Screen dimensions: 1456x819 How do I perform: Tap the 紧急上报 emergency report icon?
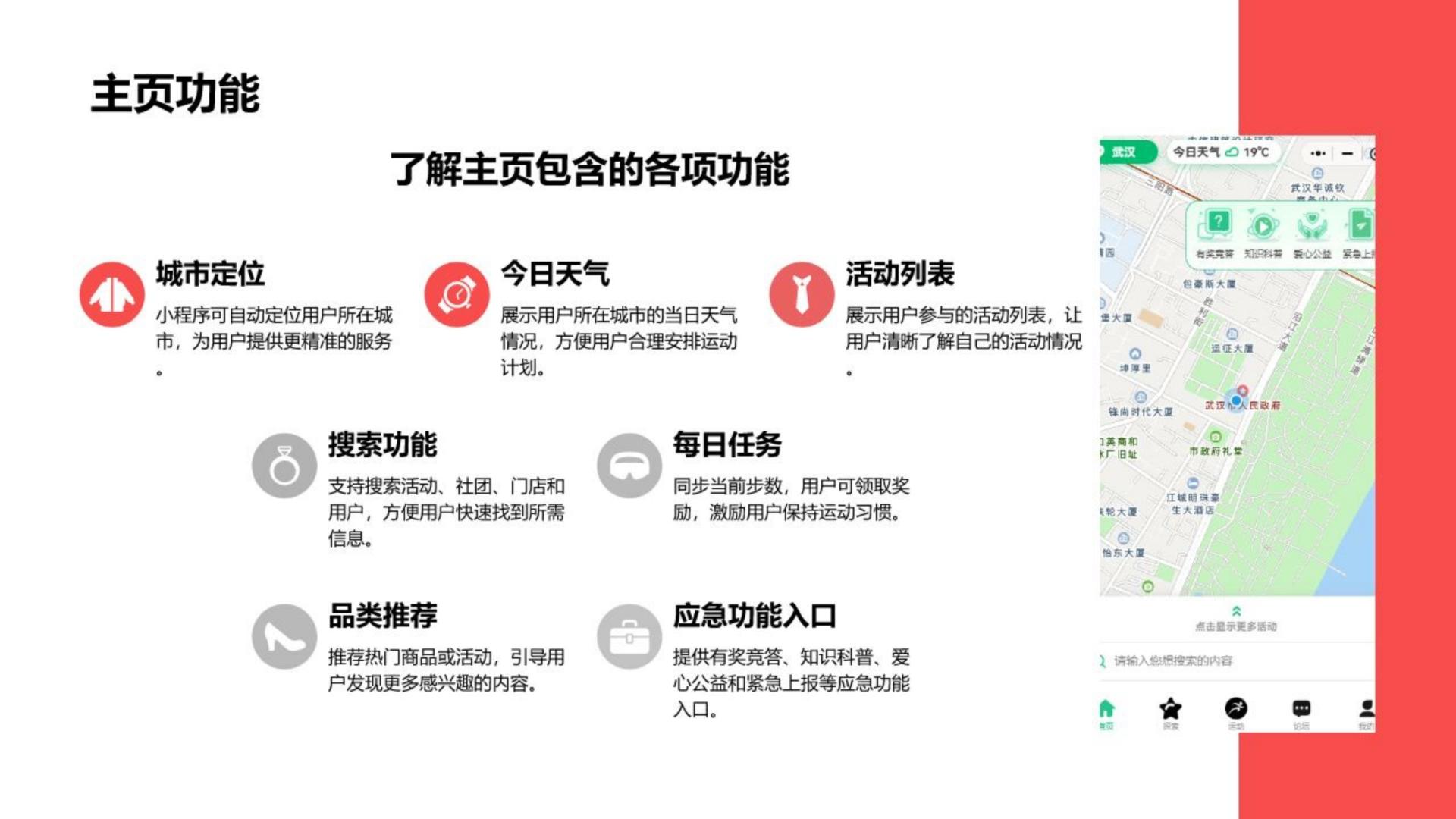click(x=1360, y=226)
